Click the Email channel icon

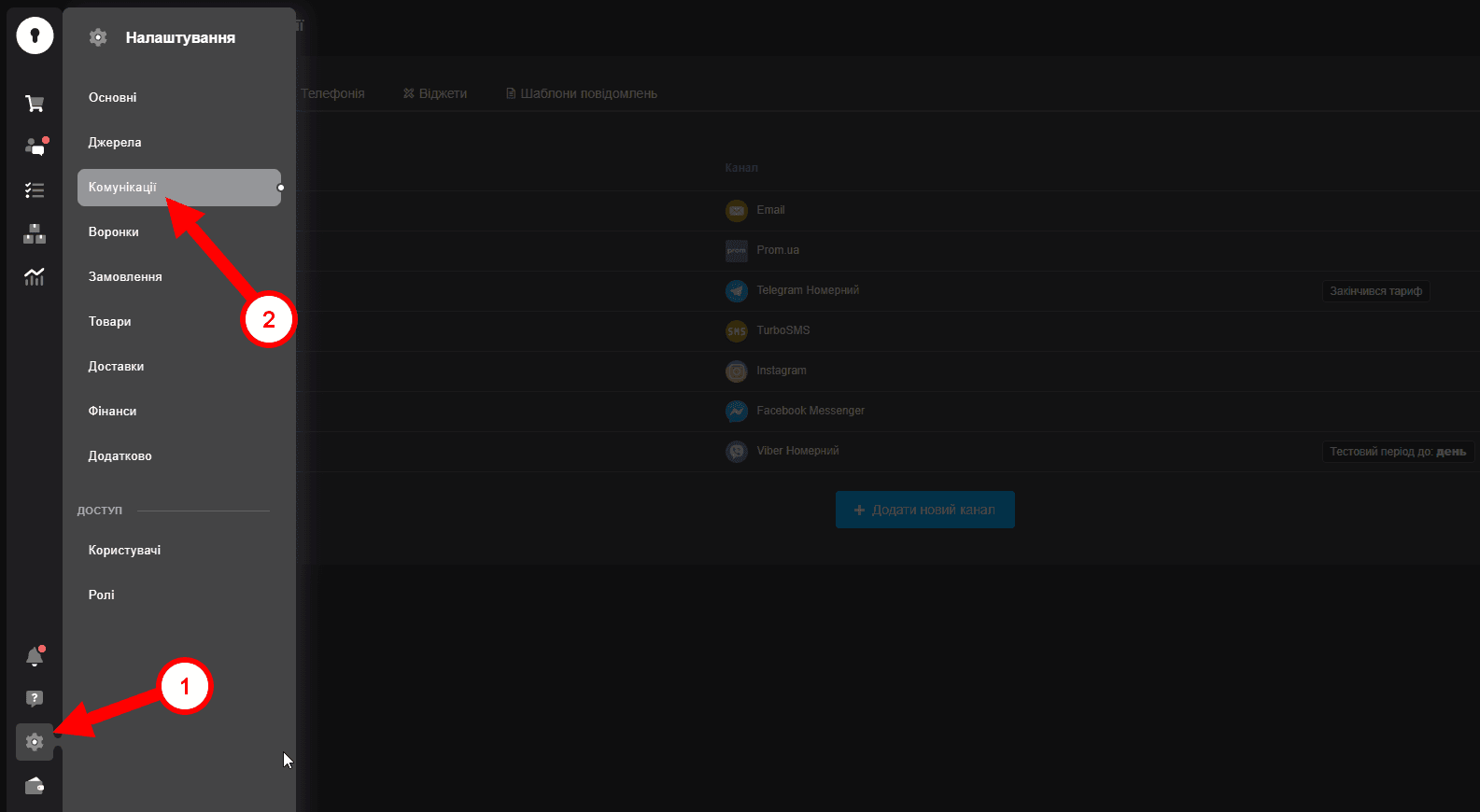click(737, 211)
